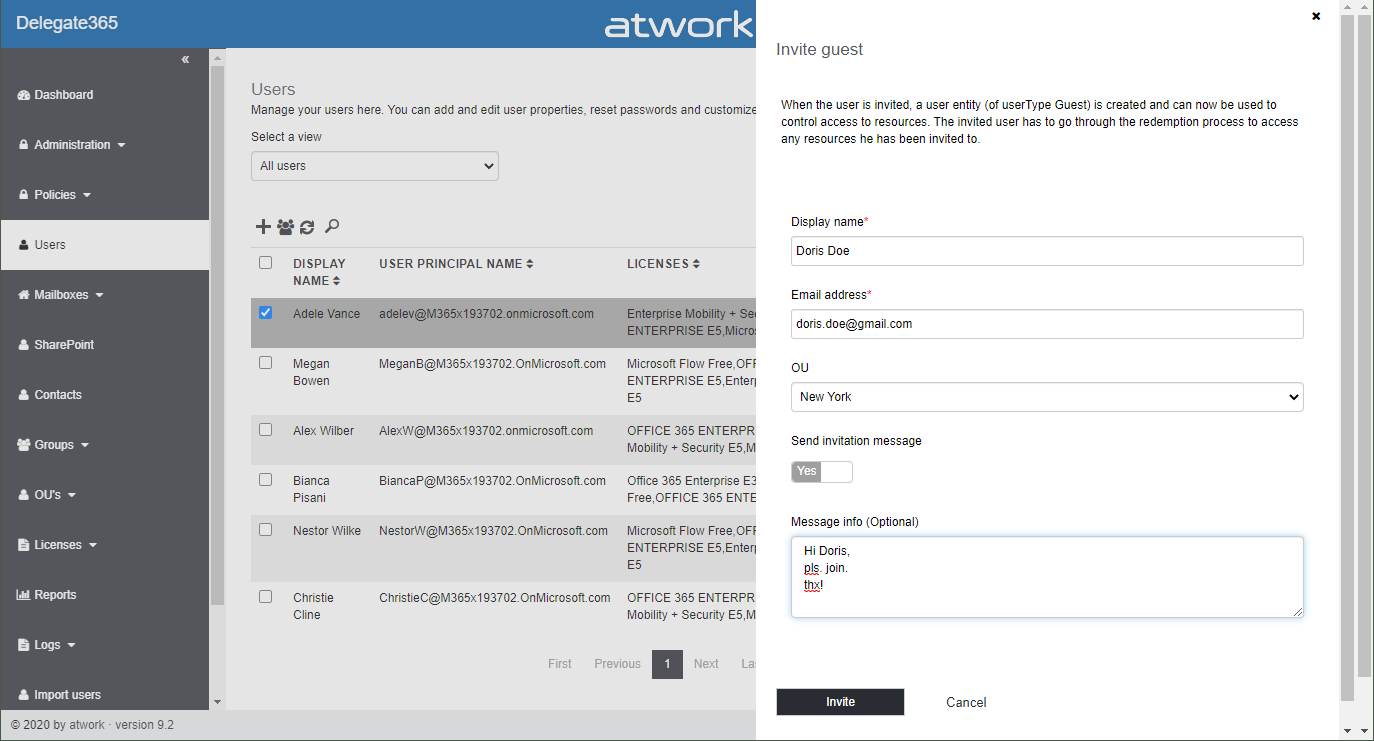Image resolution: width=1374 pixels, height=741 pixels.
Task: Select page 1 in pagination
Action: (667, 664)
